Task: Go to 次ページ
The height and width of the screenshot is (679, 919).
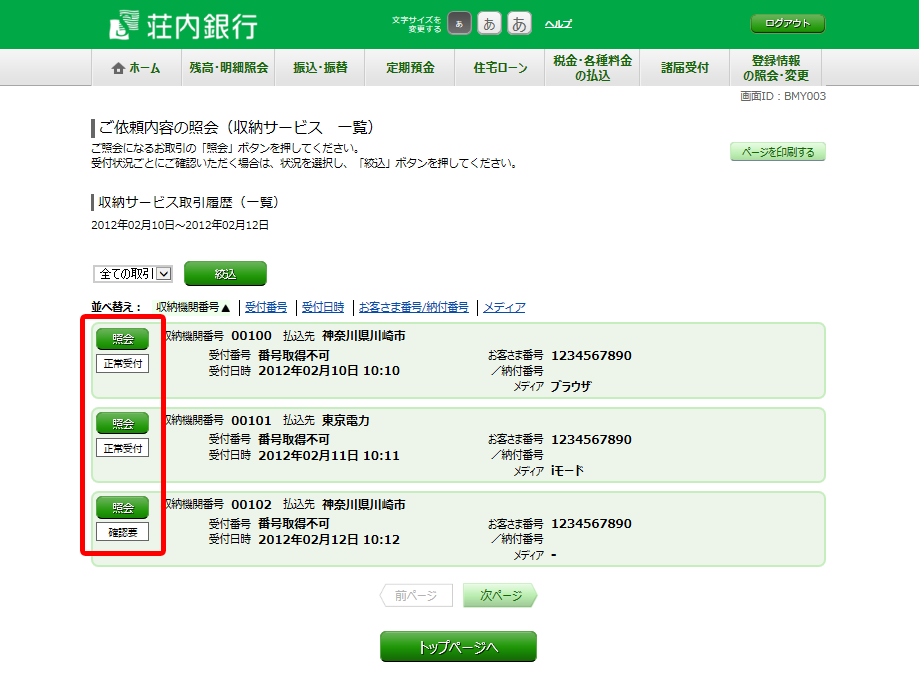Action: tap(500, 596)
